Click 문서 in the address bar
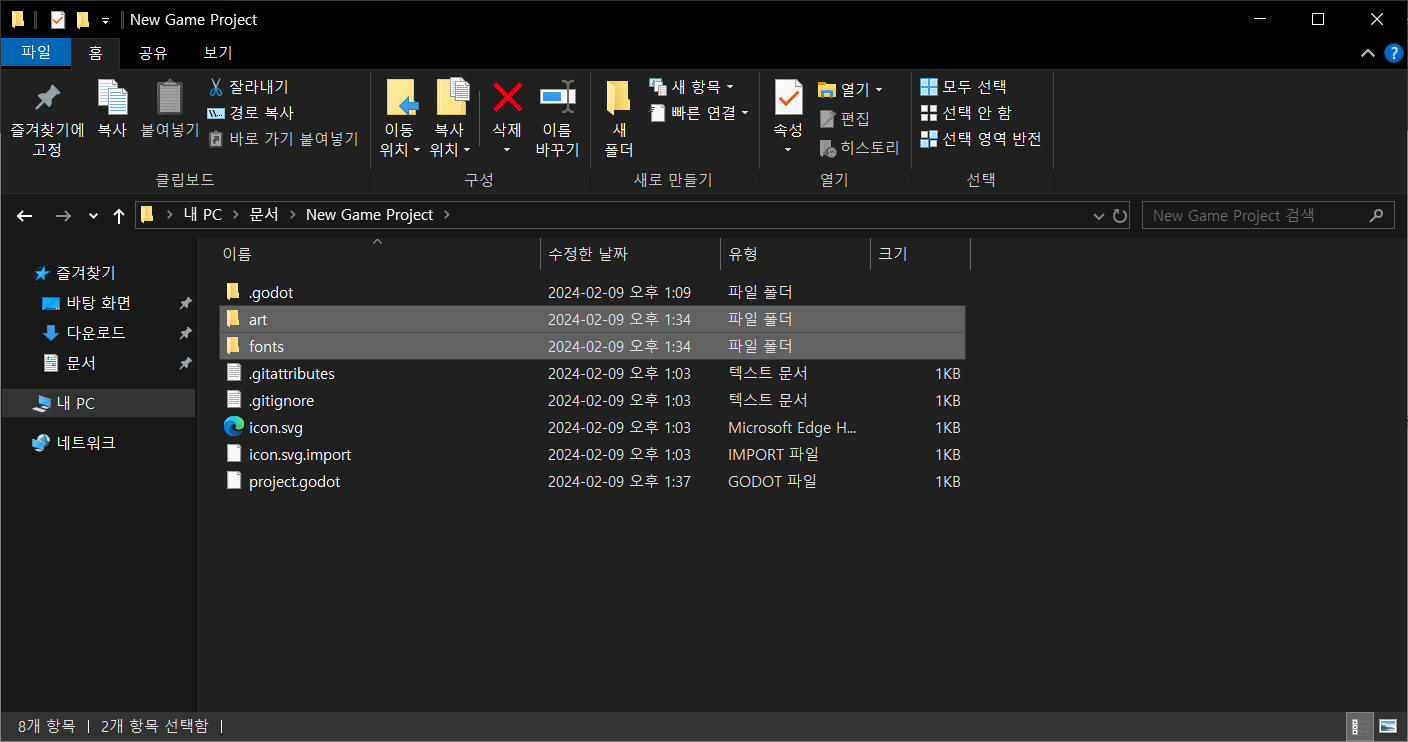The height and width of the screenshot is (742, 1408). click(263, 215)
